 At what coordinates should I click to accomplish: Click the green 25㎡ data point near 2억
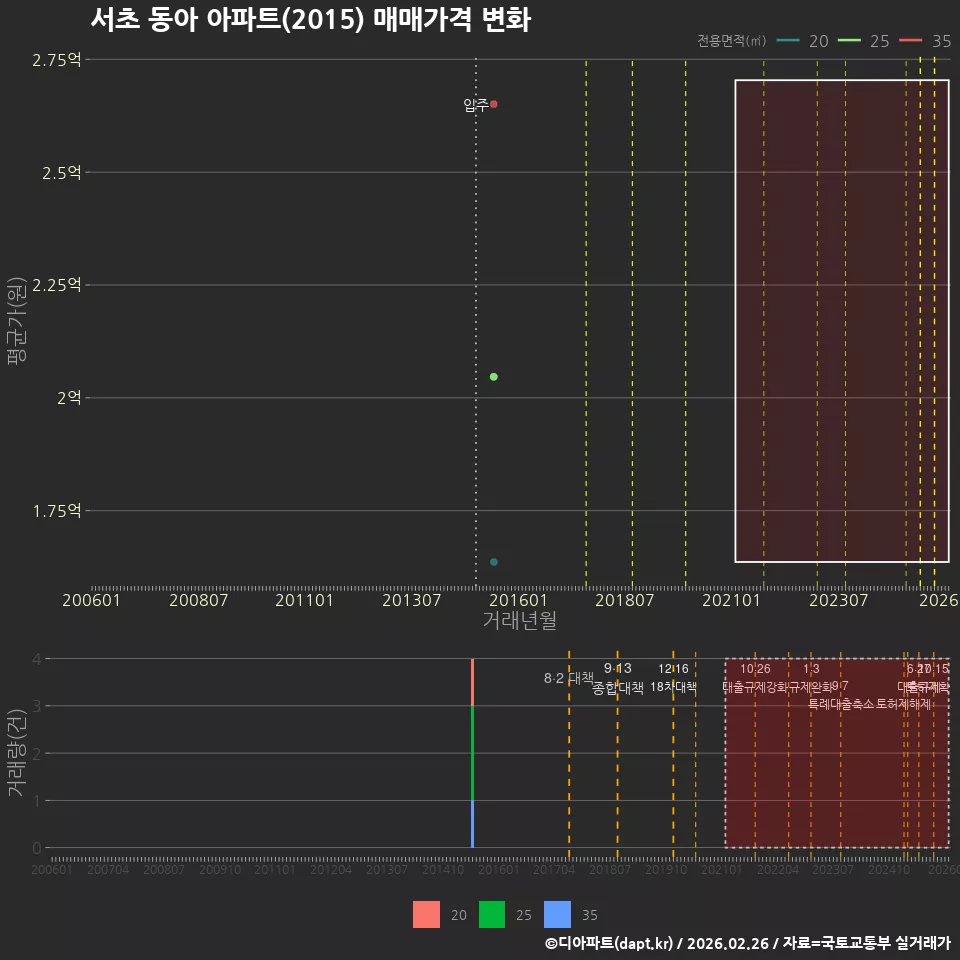tap(493, 377)
